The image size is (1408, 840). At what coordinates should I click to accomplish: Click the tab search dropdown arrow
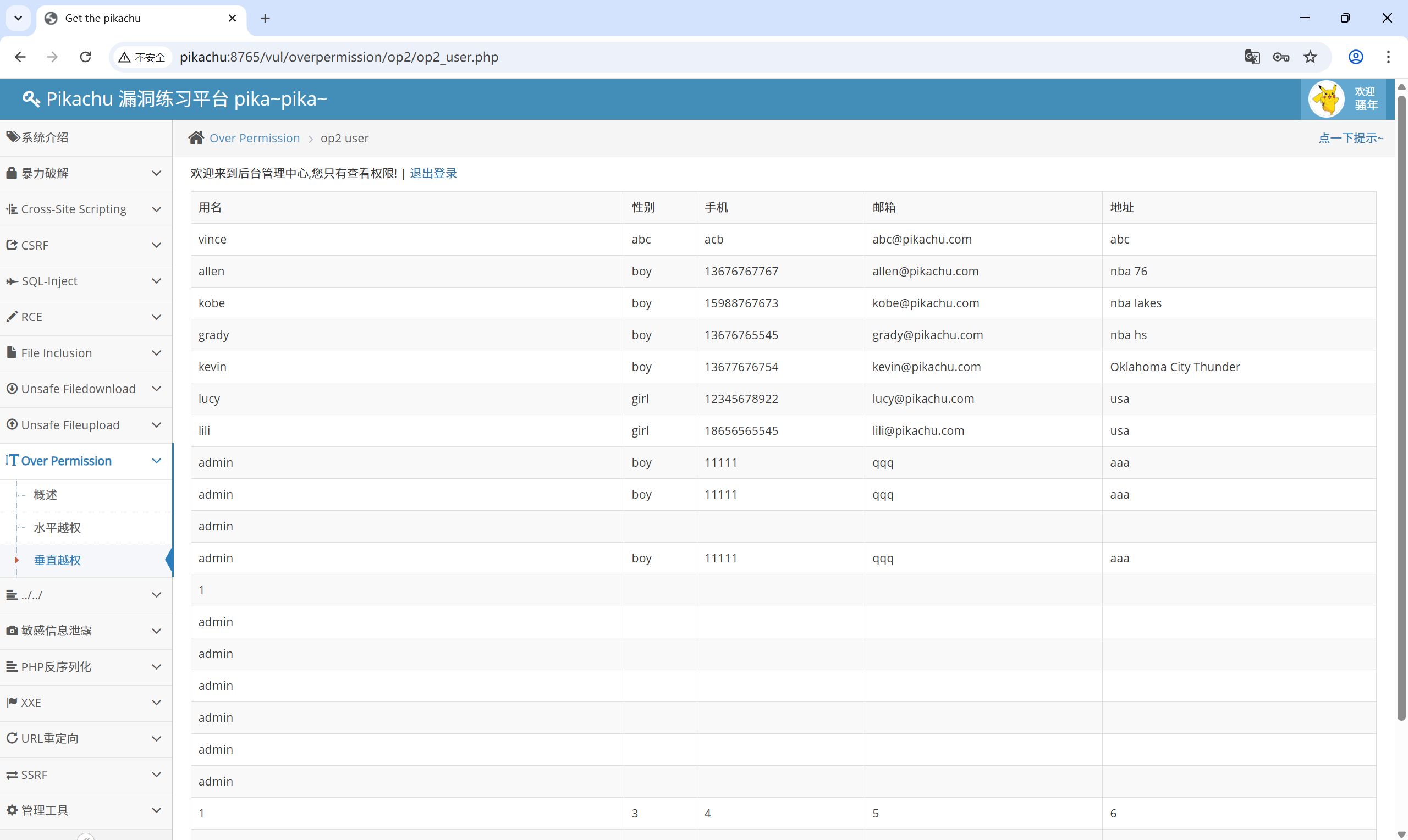coord(18,18)
